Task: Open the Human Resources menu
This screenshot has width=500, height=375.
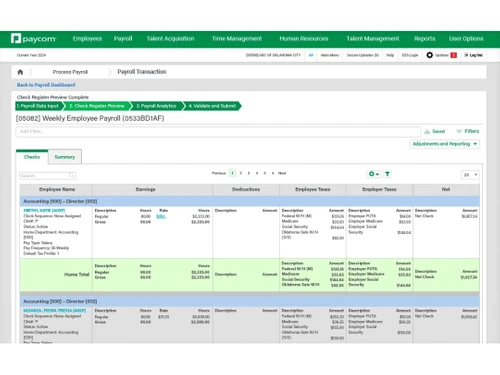Action: point(304,39)
